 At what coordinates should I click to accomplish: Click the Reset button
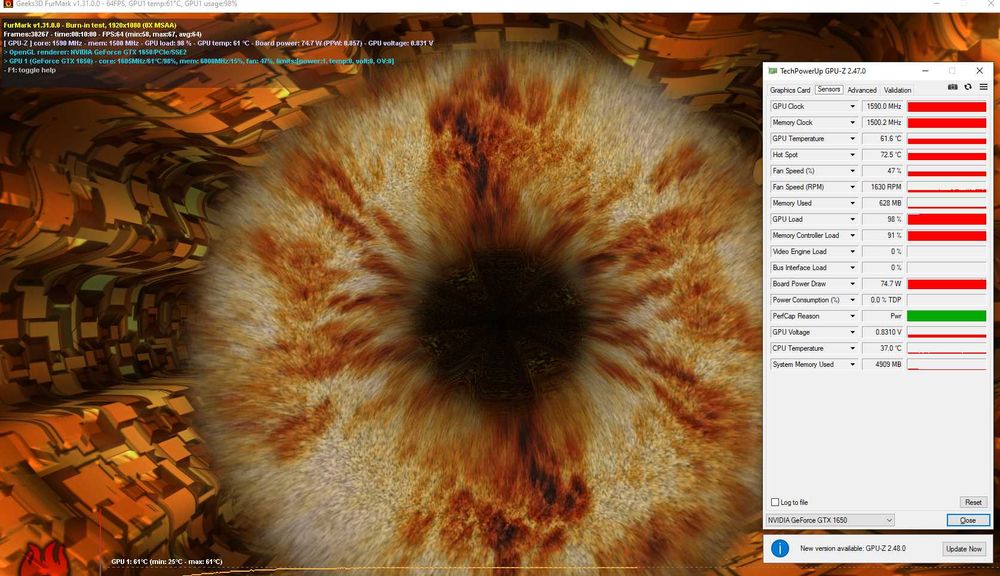pyautogui.click(x=973, y=502)
